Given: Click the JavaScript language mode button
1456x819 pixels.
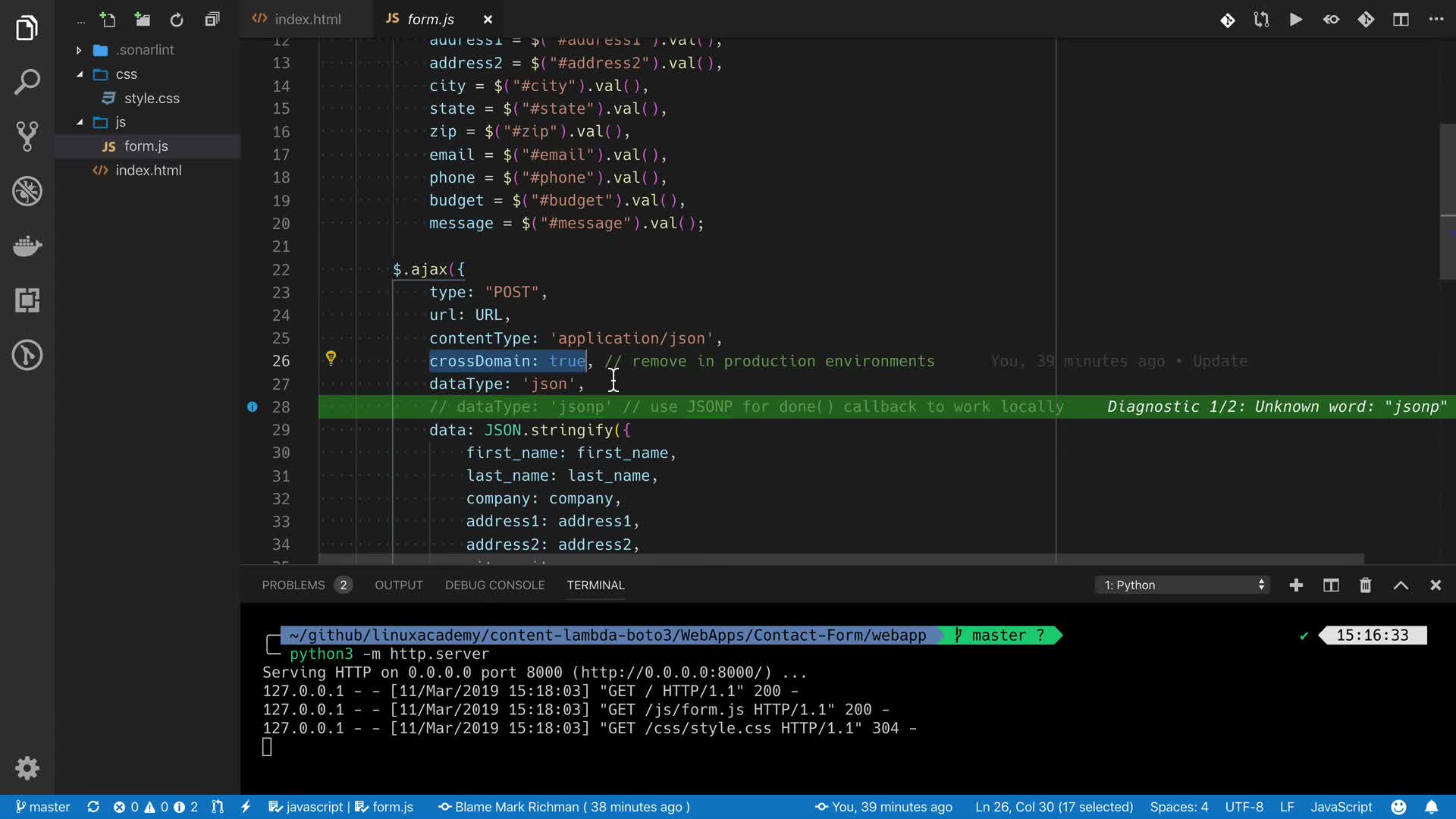Looking at the screenshot, I should [x=1341, y=807].
